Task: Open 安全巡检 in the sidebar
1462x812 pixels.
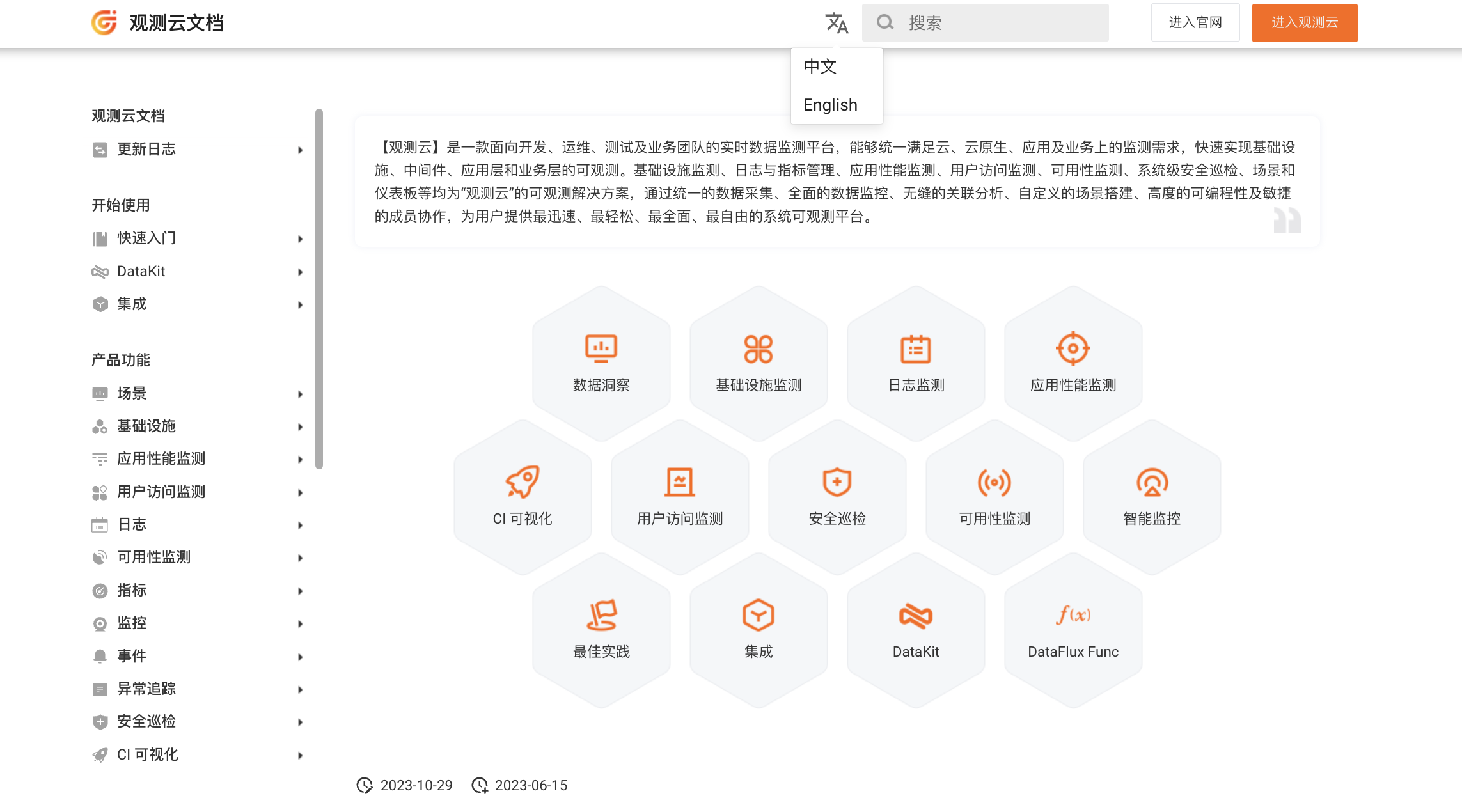Action: 146,721
